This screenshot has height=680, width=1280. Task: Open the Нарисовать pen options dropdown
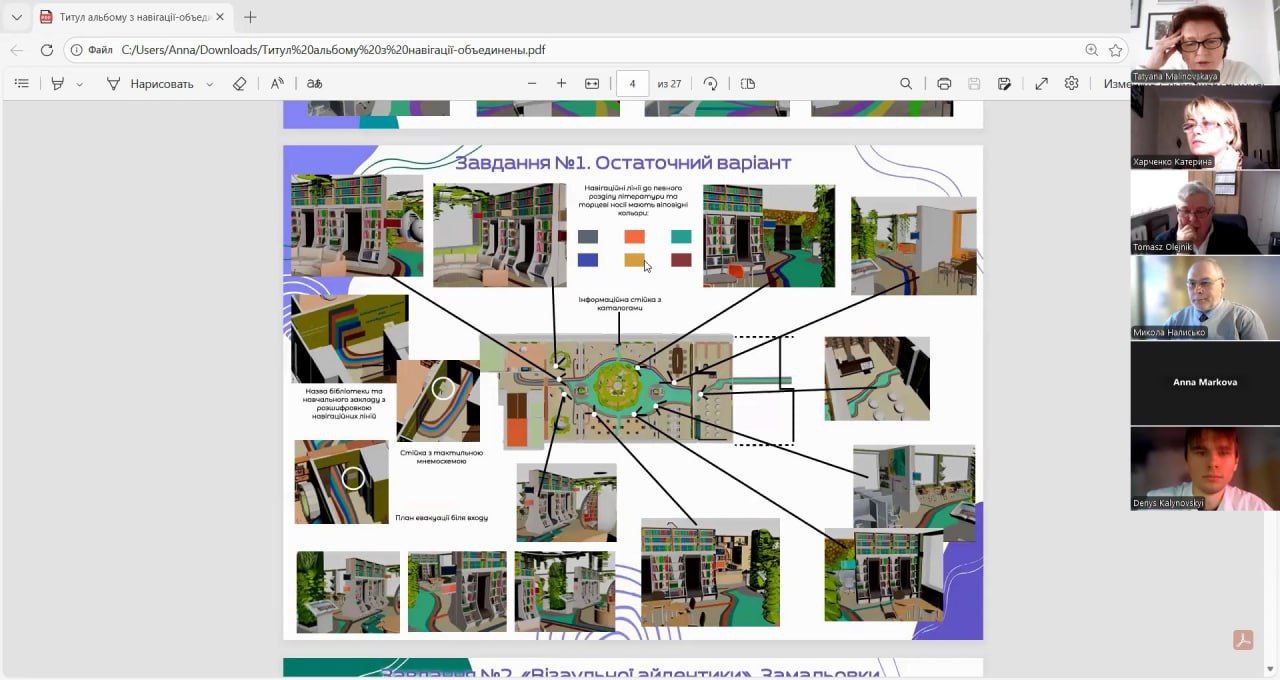[x=209, y=84]
